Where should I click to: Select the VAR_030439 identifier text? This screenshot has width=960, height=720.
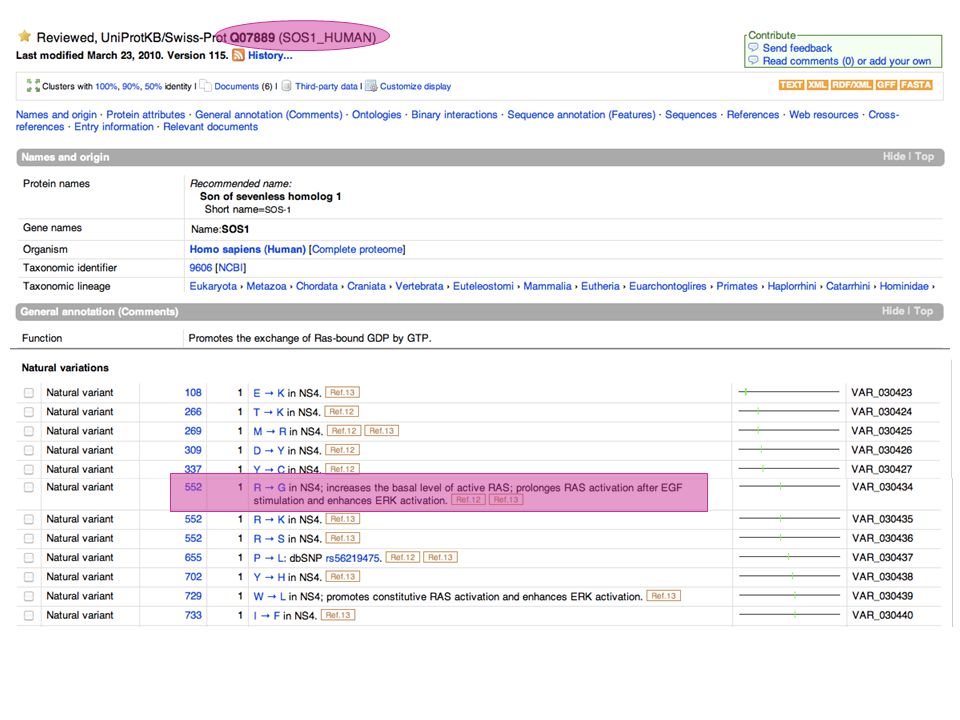(x=882, y=596)
